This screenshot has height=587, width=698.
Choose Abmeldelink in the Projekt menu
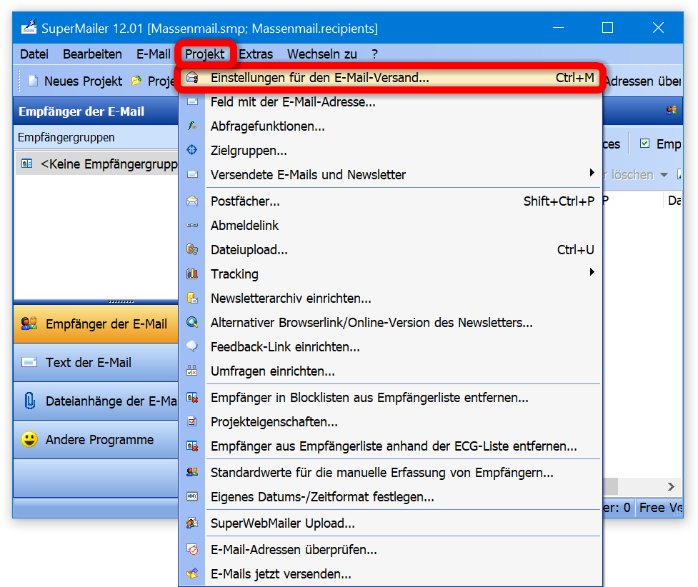click(x=390, y=225)
